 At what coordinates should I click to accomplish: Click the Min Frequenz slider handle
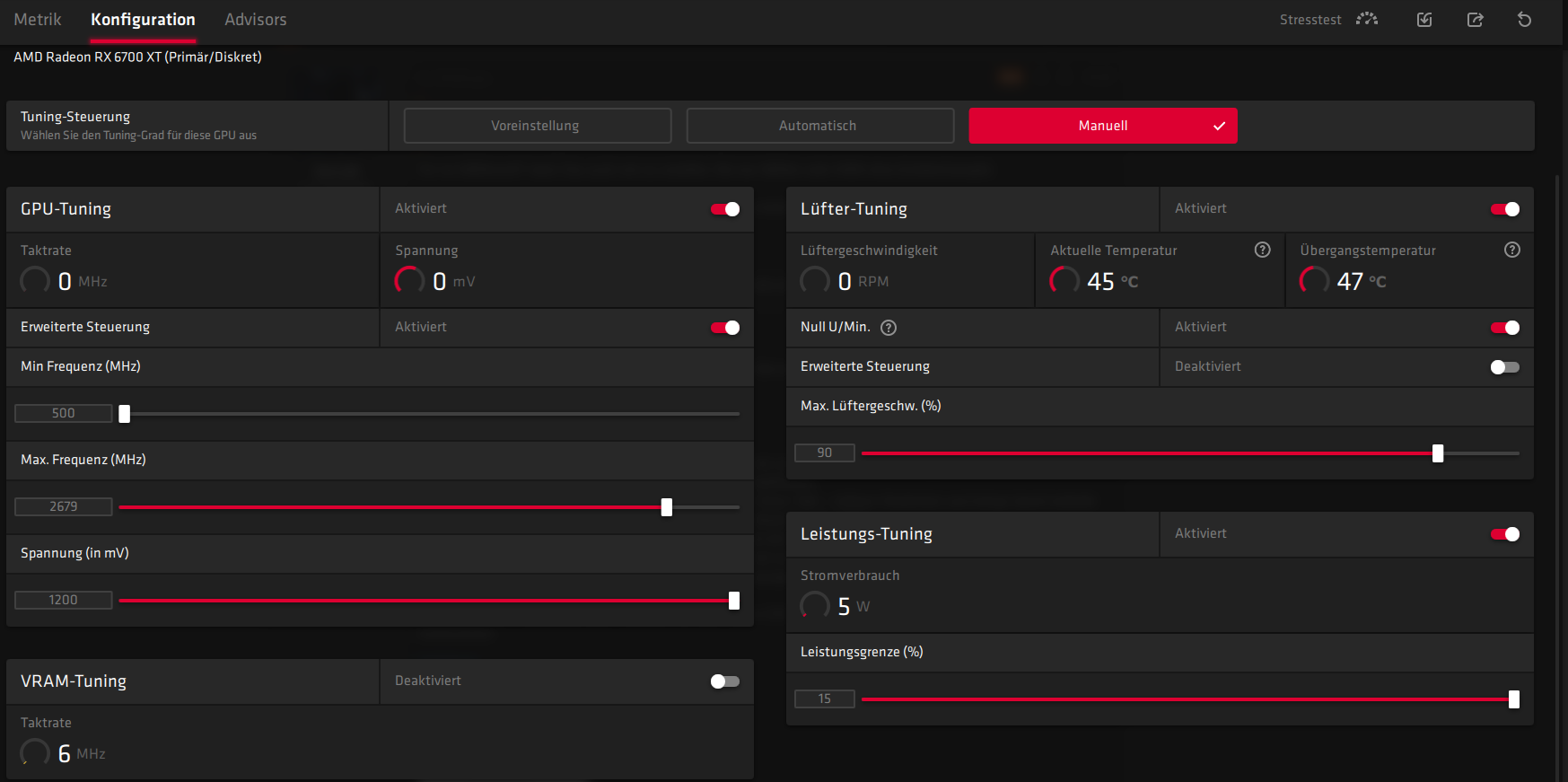tap(125, 414)
